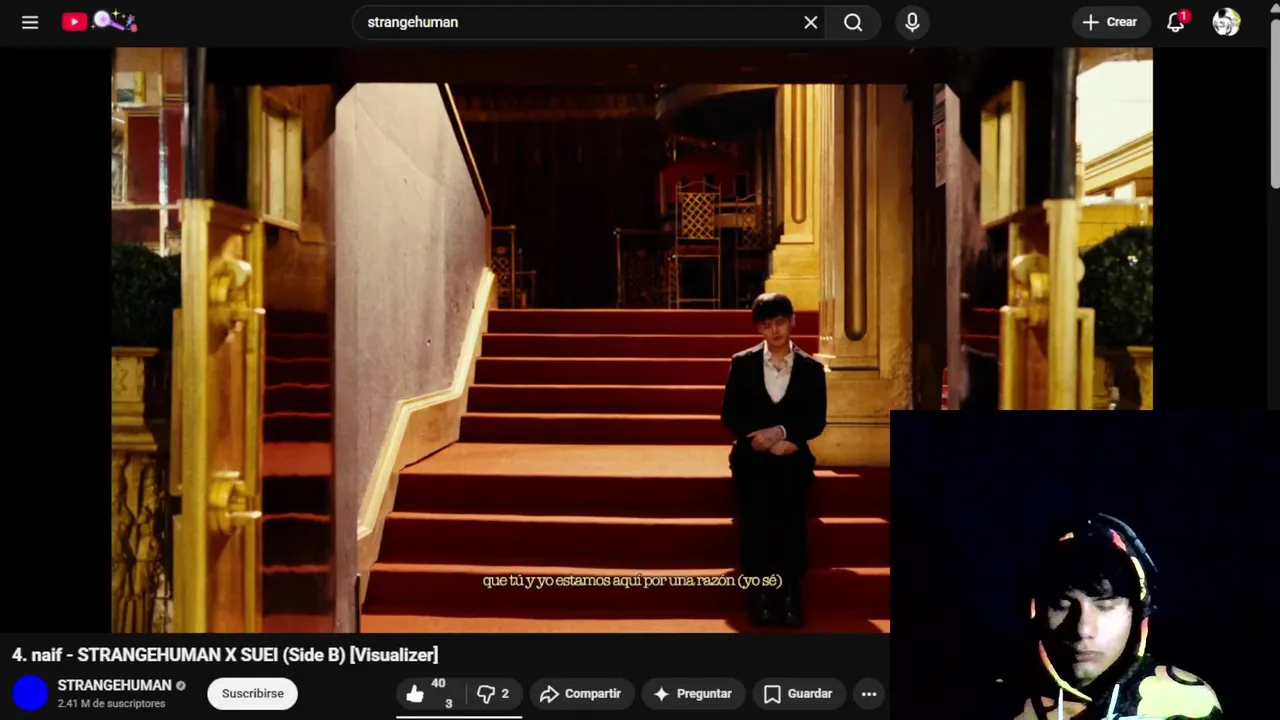1280x720 pixels.
Task: Run search with magnifier button
Action: pos(853,22)
